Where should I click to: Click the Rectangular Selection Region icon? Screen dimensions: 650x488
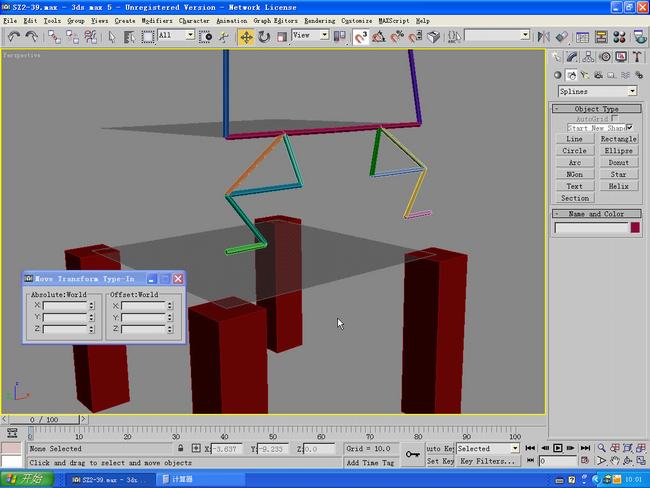point(147,37)
